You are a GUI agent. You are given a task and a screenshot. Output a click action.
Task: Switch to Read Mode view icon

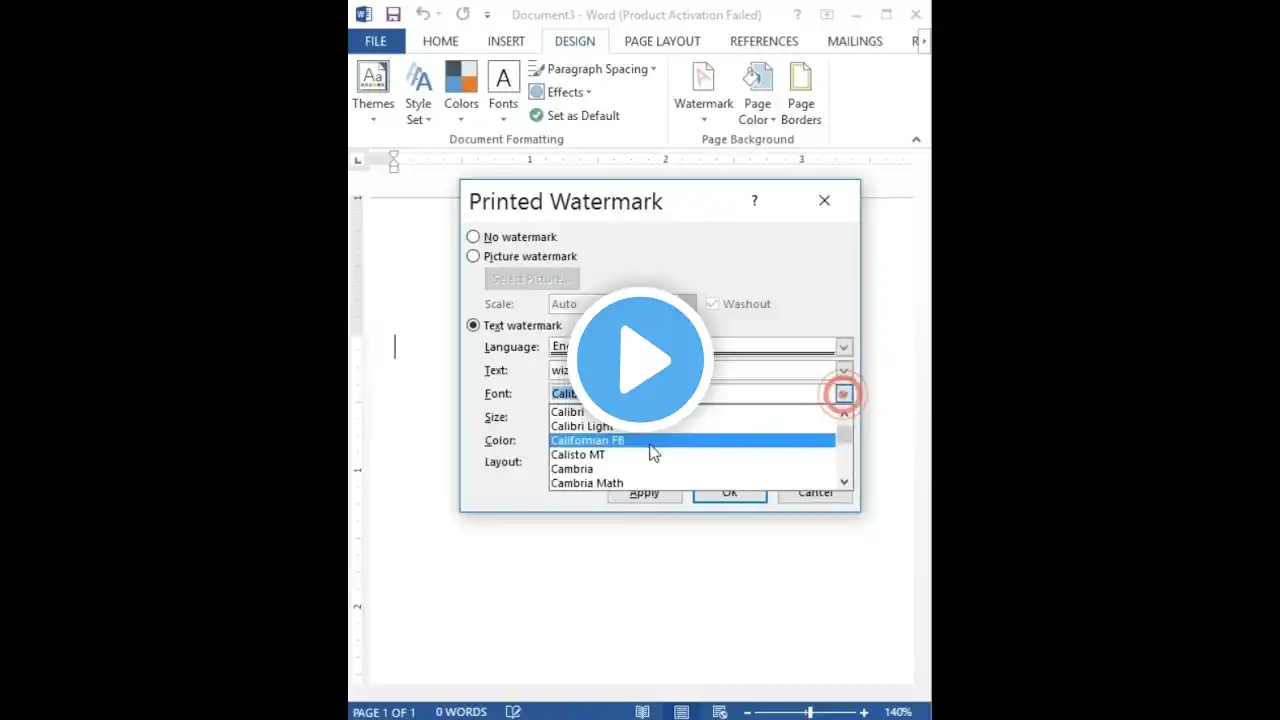[x=643, y=712]
